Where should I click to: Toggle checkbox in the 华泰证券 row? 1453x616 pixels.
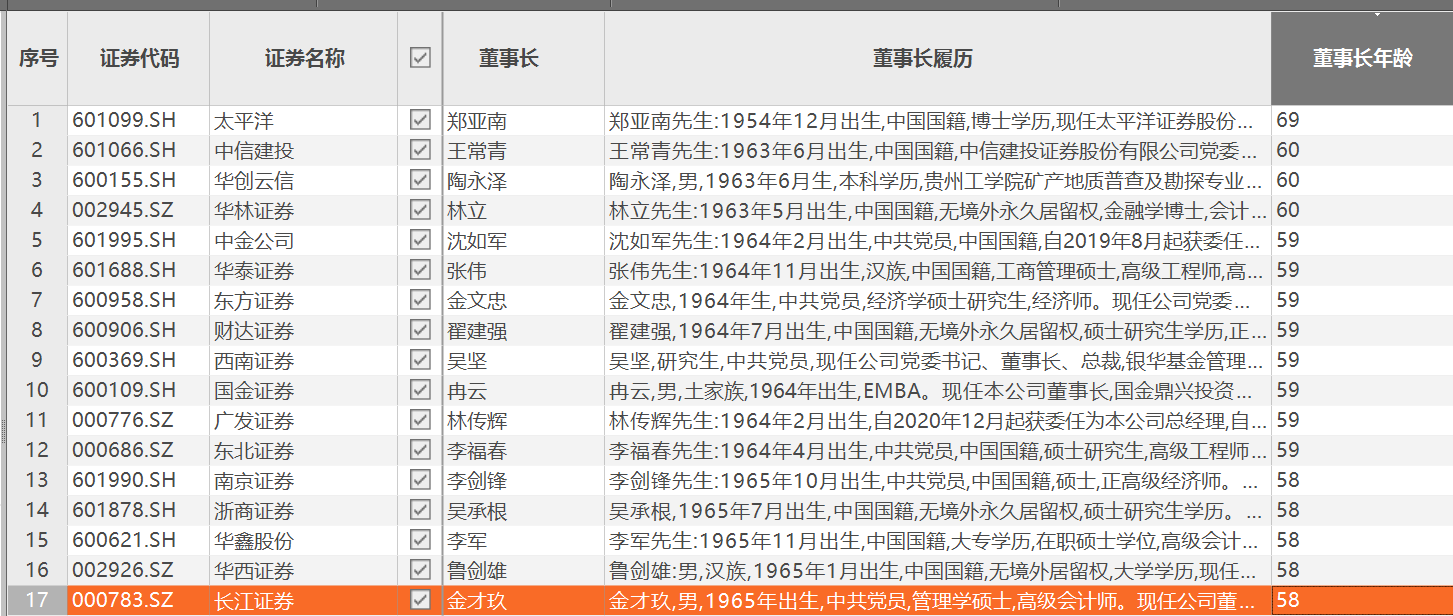point(420,270)
